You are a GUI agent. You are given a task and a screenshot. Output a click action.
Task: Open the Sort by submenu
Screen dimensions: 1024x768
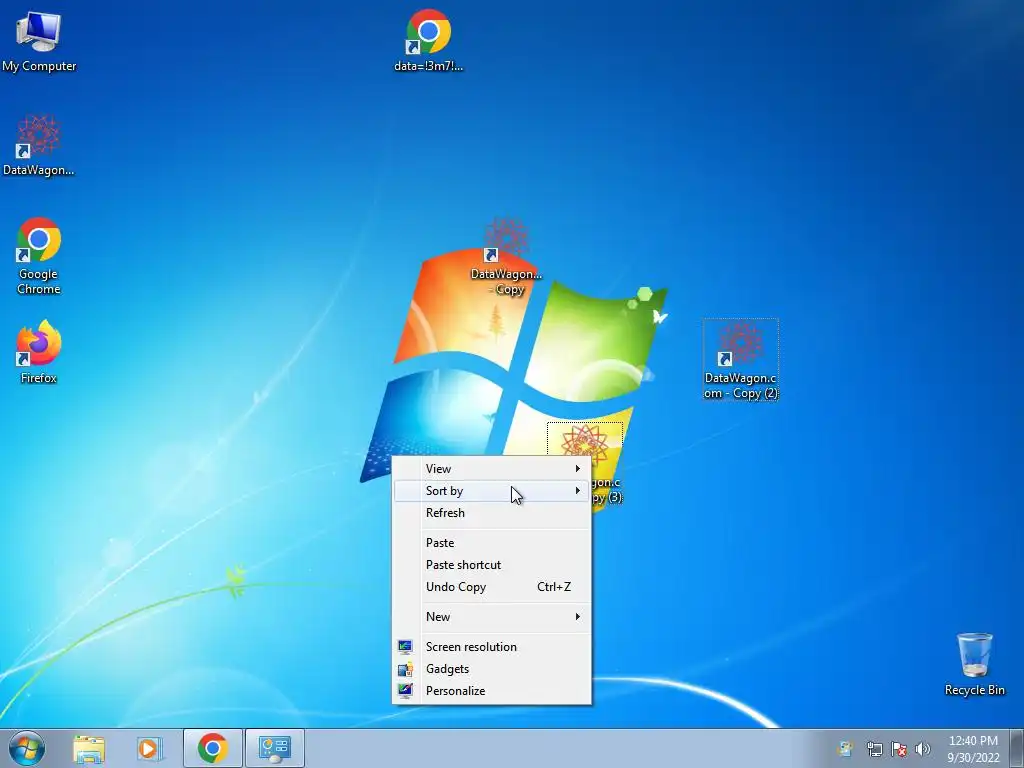coord(491,491)
